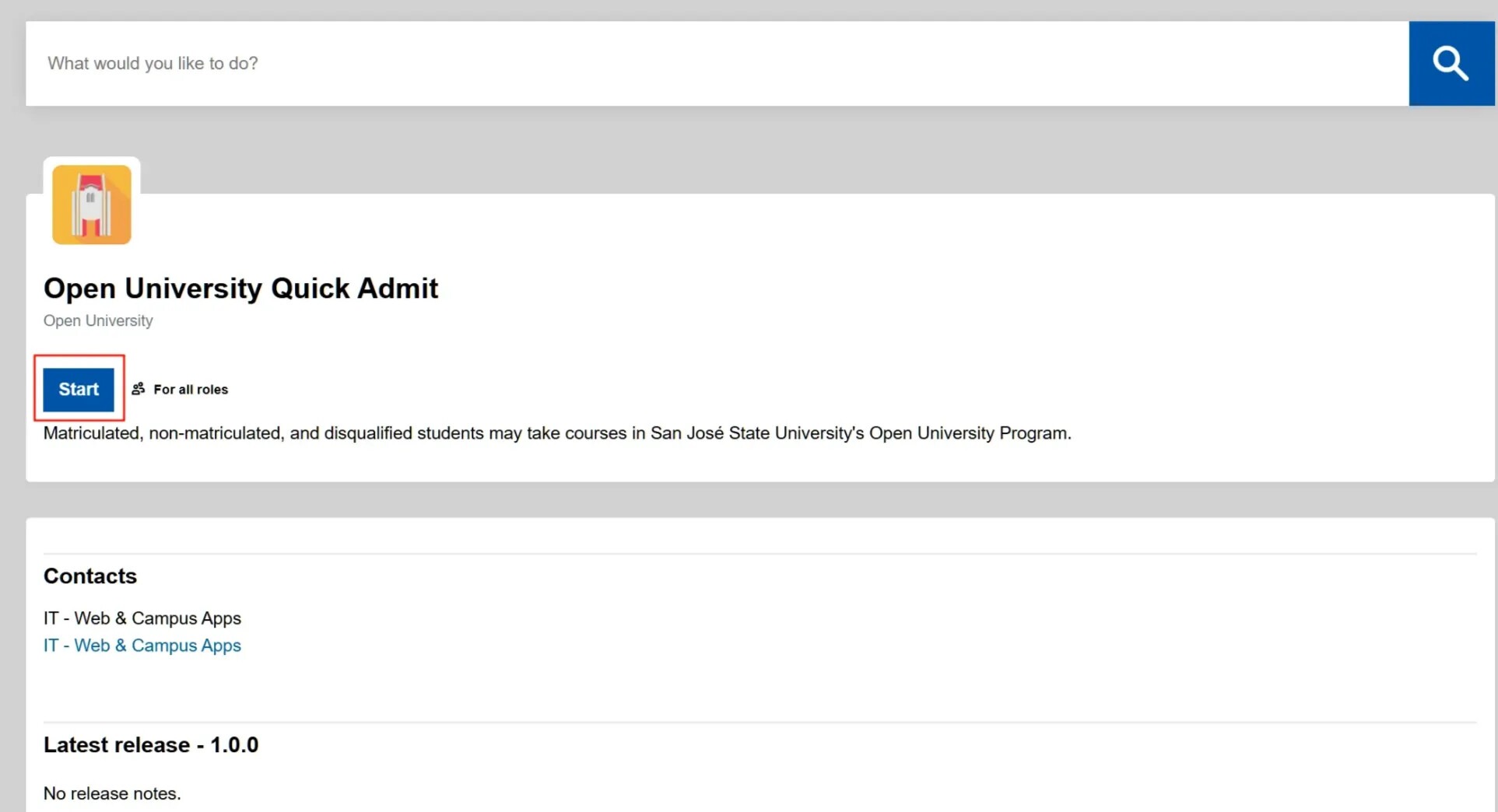Click the gray 'Open University' subtitle
1498x812 pixels.
[x=98, y=320]
